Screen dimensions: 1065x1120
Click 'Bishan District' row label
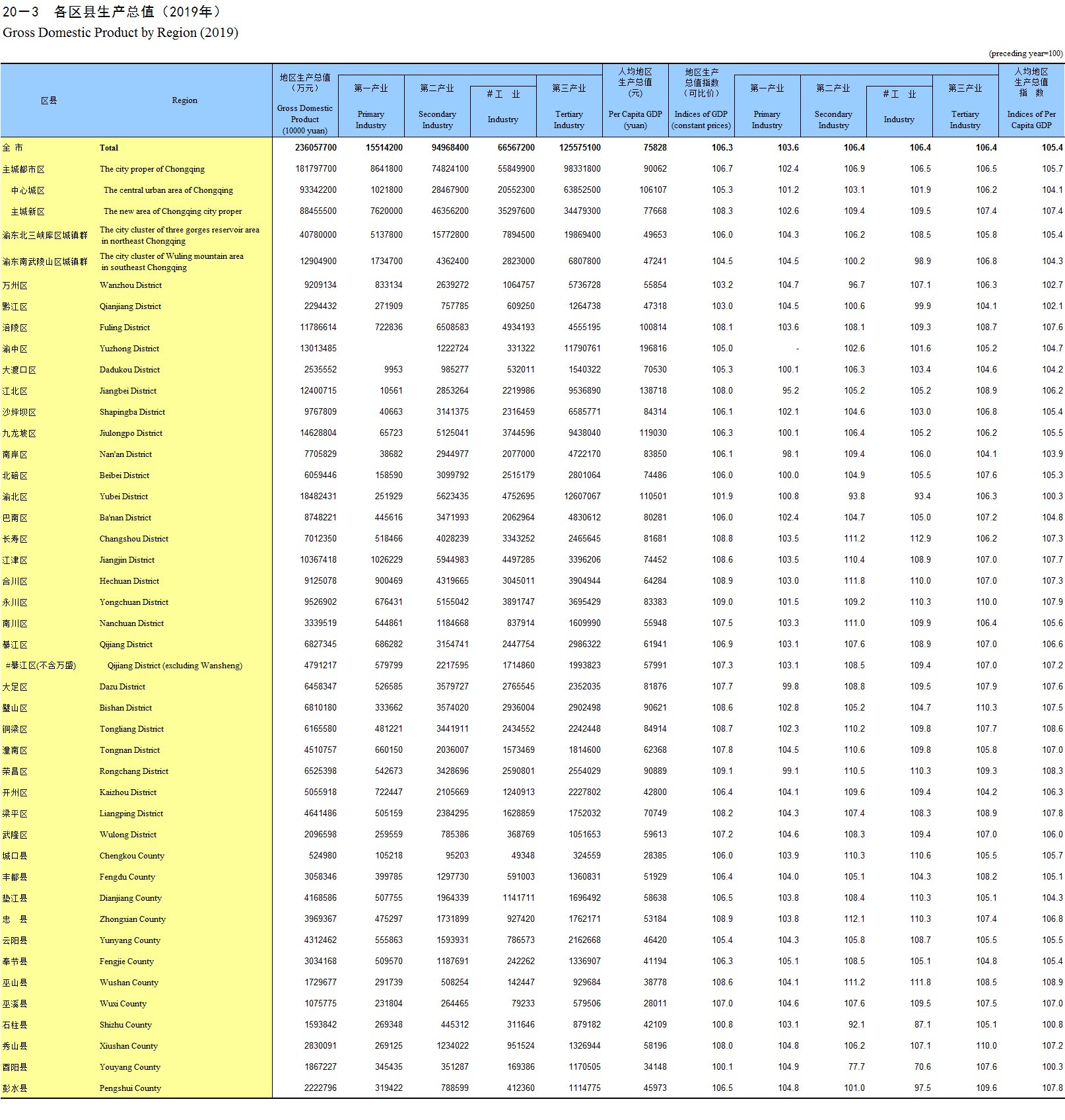tap(125, 708)
